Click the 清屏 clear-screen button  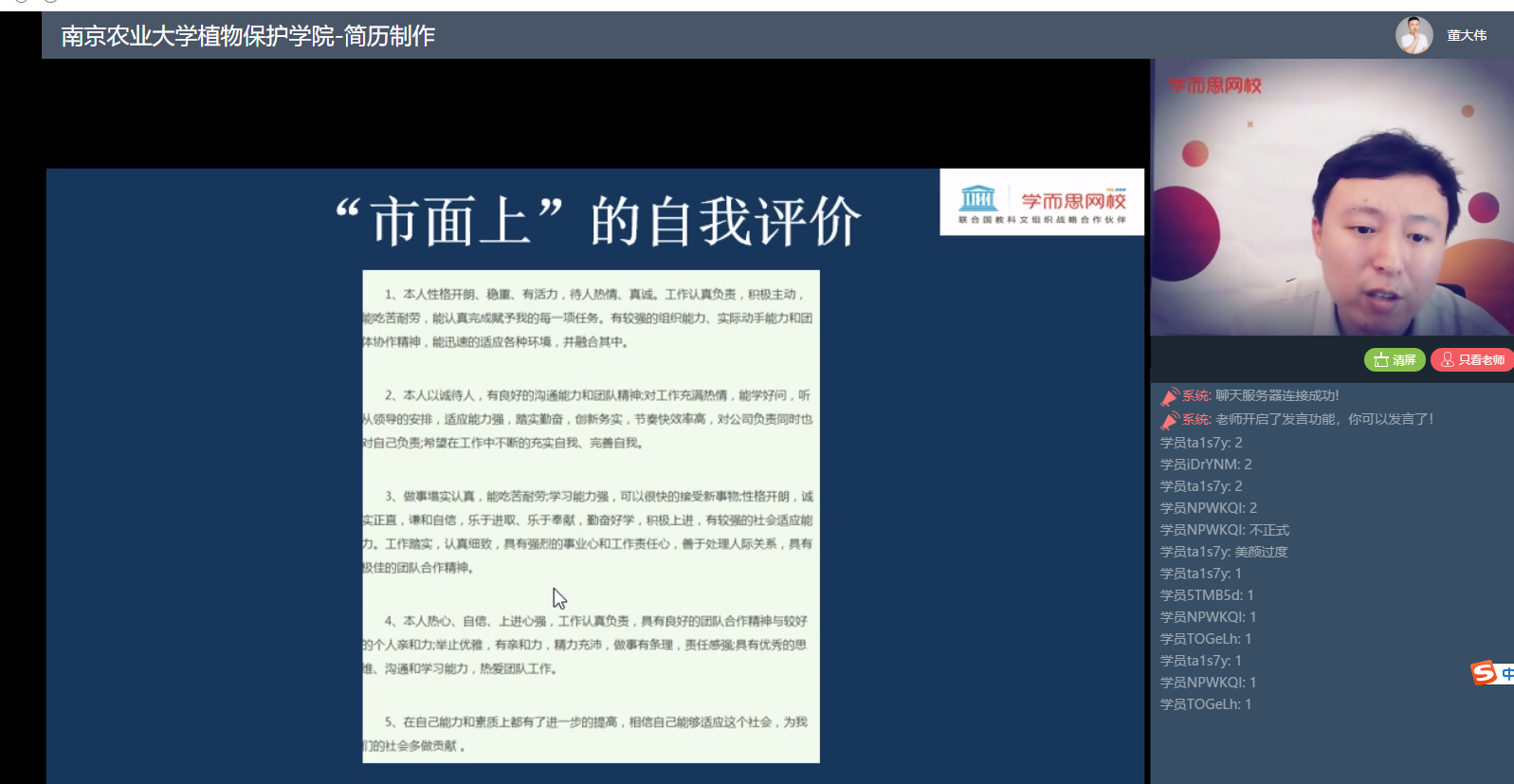click(1394, 360)
